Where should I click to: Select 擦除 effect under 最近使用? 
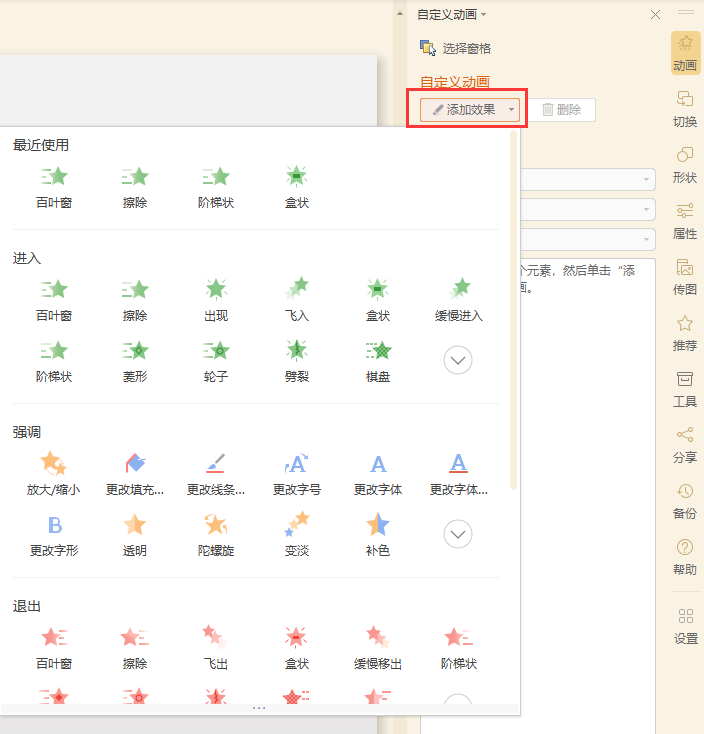[135, 187]
